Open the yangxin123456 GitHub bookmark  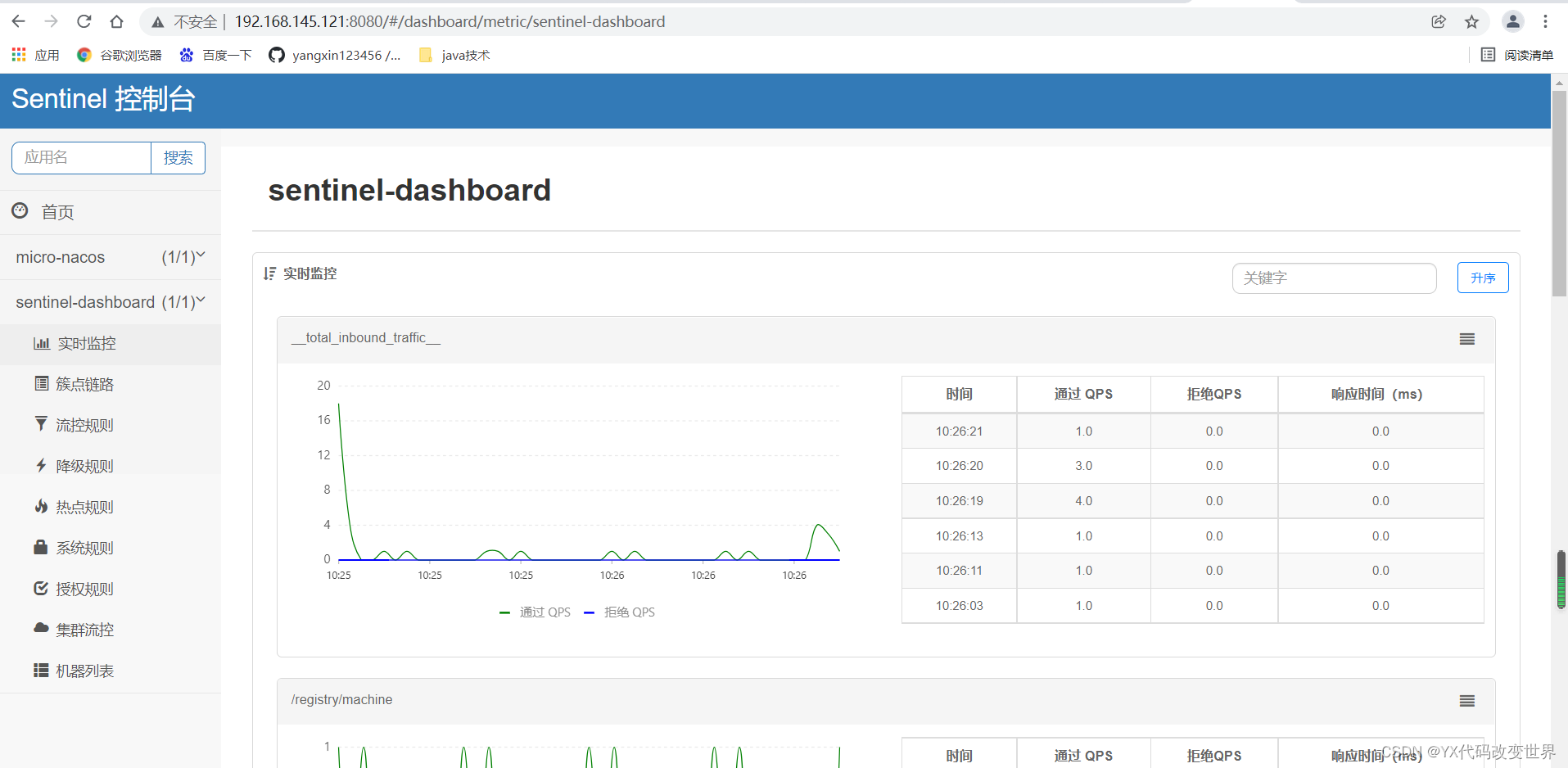(x=335, y=55)
